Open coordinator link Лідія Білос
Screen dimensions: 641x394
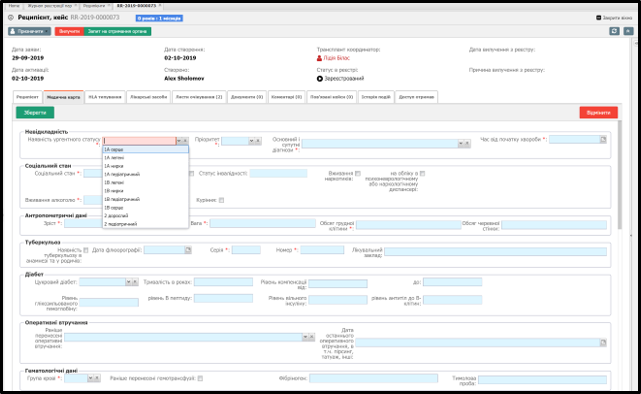pos(336,58)
